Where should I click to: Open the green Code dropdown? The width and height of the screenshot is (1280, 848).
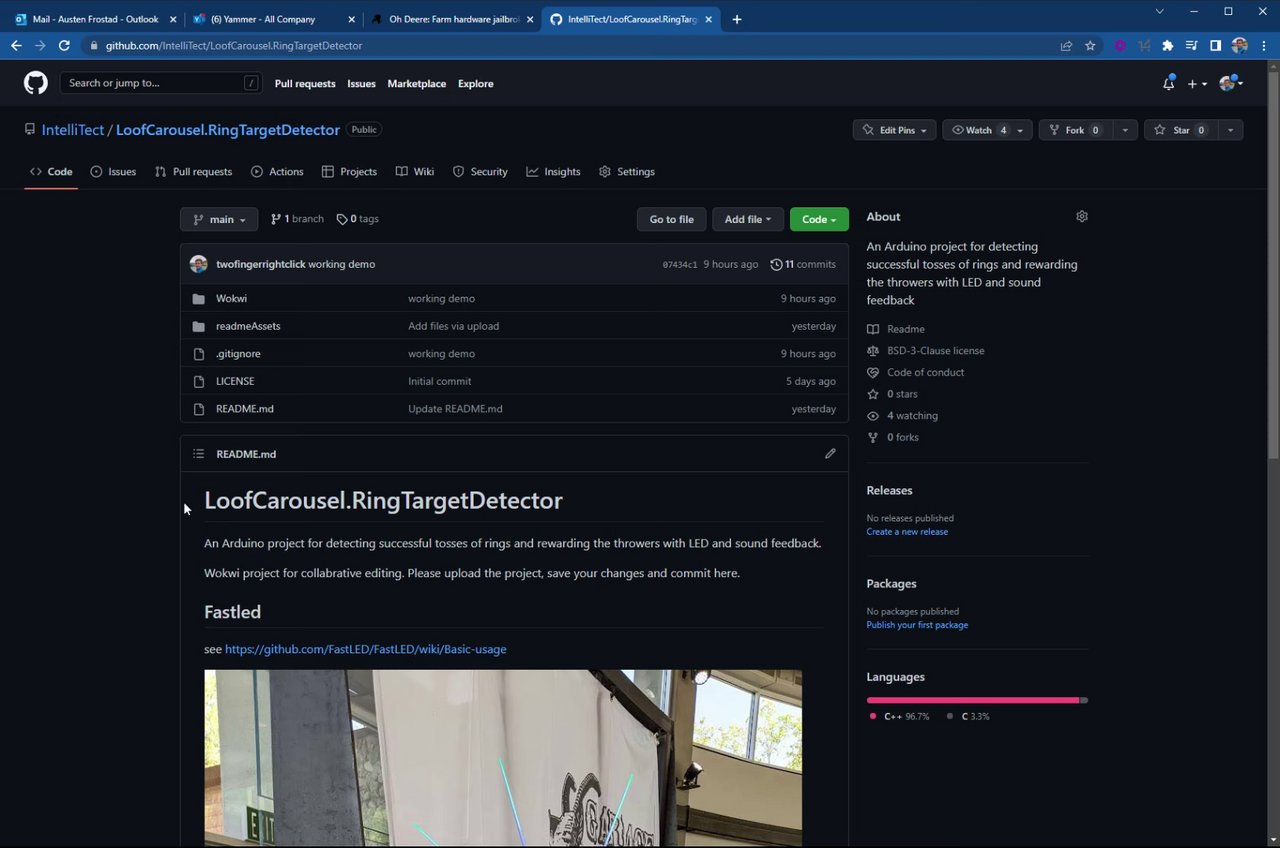(x=819, y=219)
